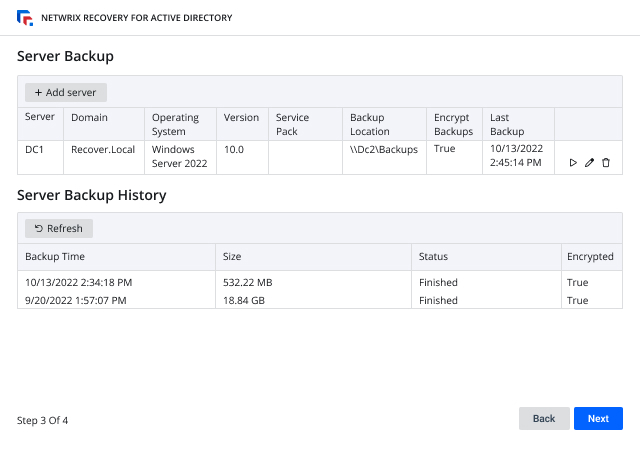
Task: Click Finished status of 9/20/2022 backup
Action: tap(438, 301)
